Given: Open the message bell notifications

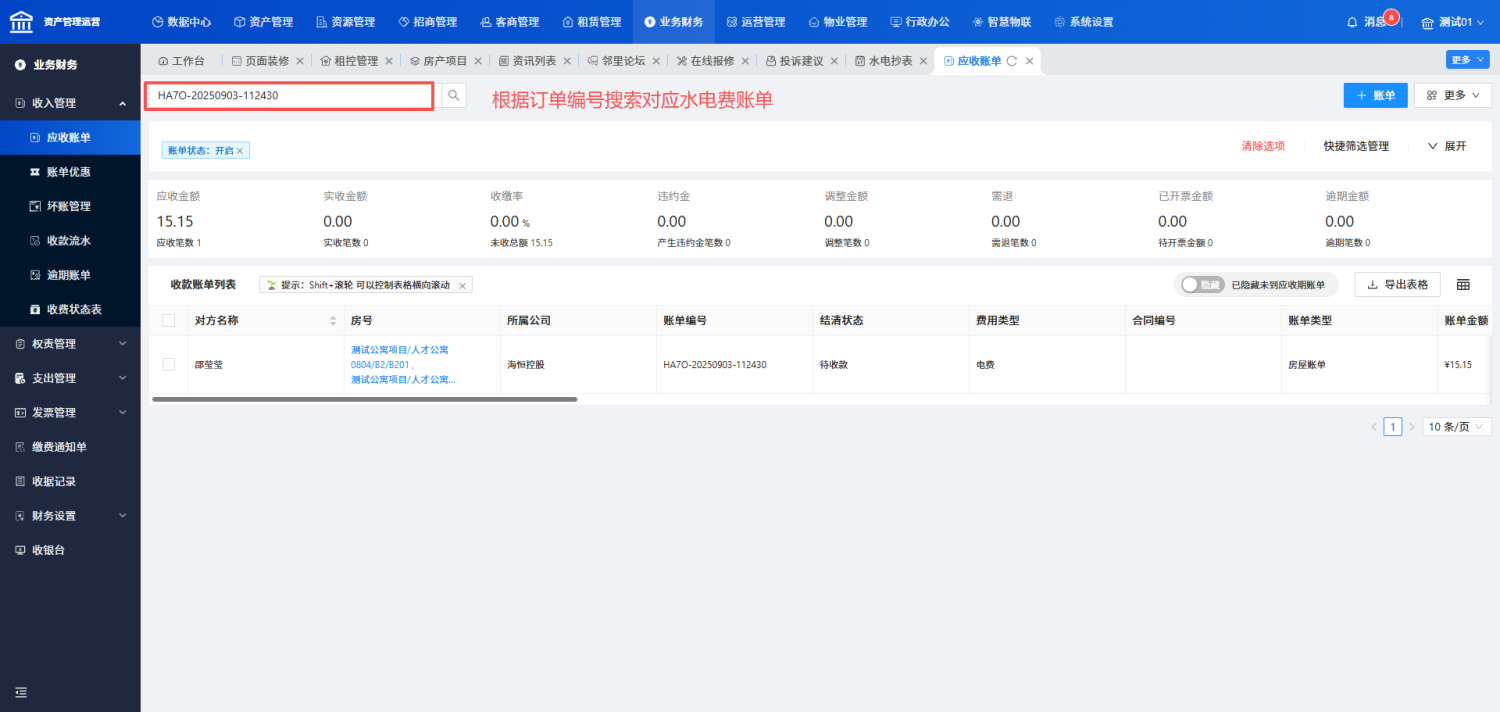Looking at the screenshot, I should pos(1352,22).
